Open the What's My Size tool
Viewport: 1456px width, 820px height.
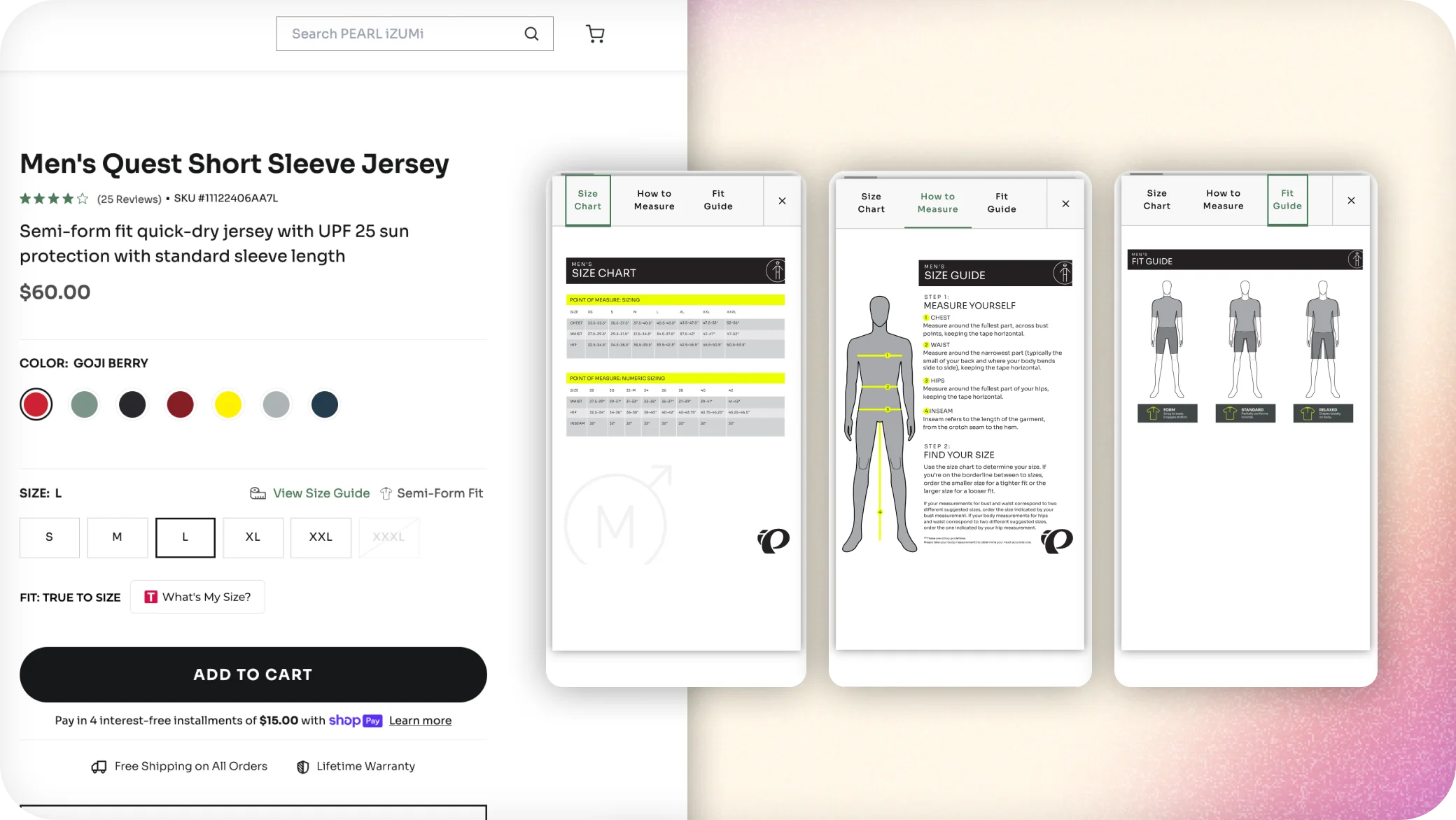click(x=197, y=597)
